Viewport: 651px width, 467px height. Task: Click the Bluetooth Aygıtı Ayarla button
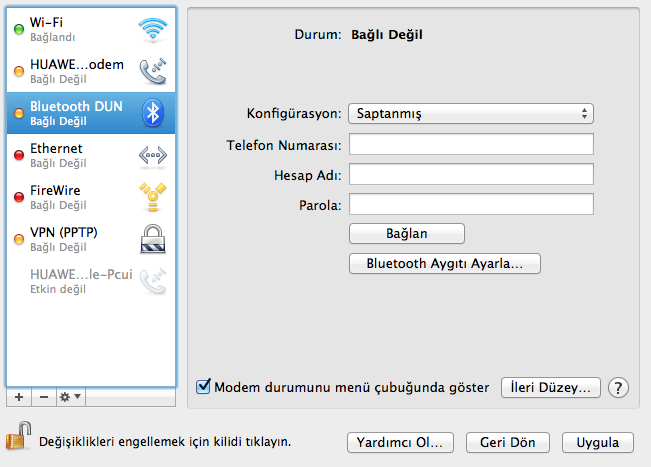point(445,264)
